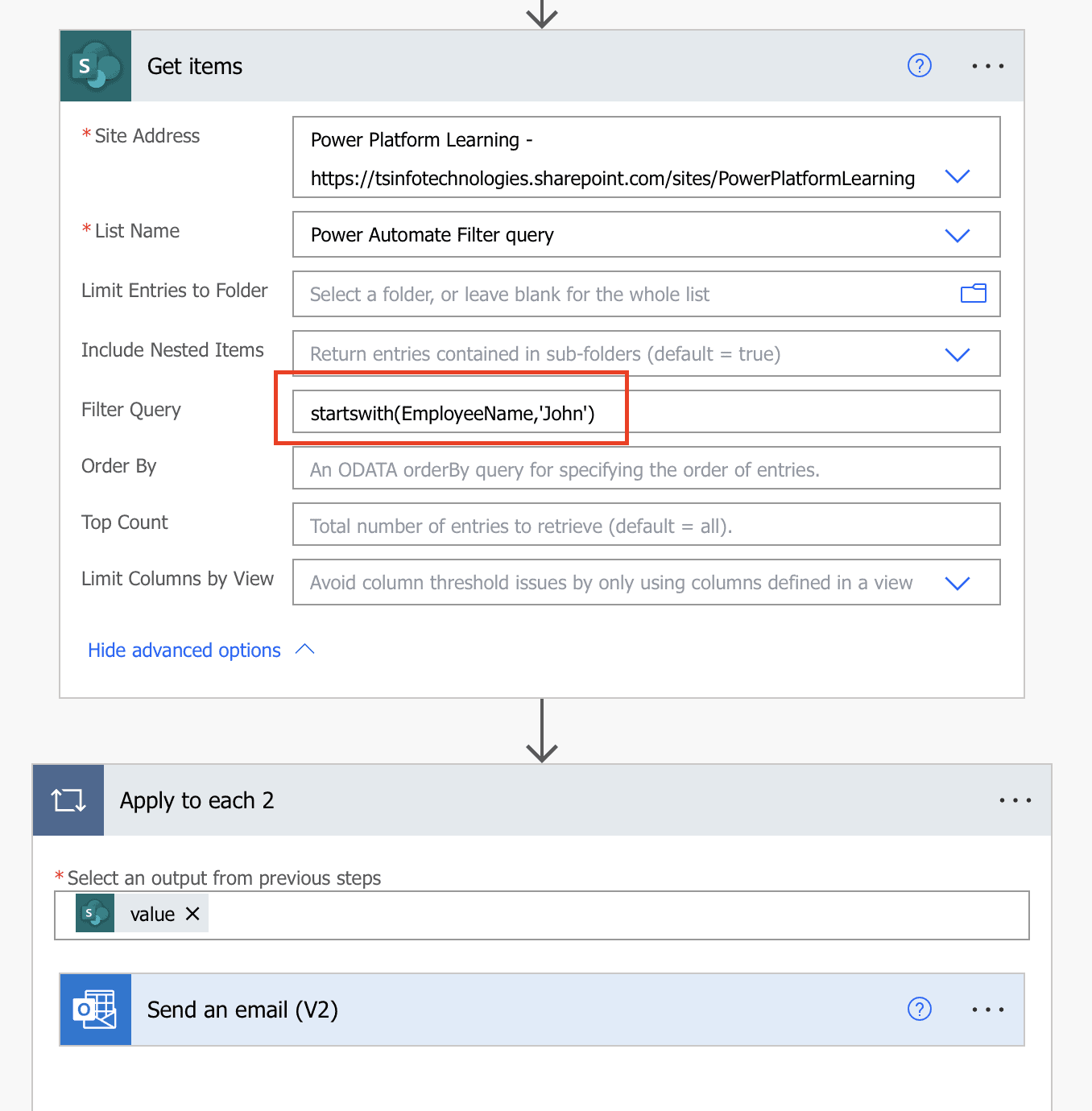
Task: Click the Apply to each loop icon
Action: pyautogui.click(x=68, y=799)
